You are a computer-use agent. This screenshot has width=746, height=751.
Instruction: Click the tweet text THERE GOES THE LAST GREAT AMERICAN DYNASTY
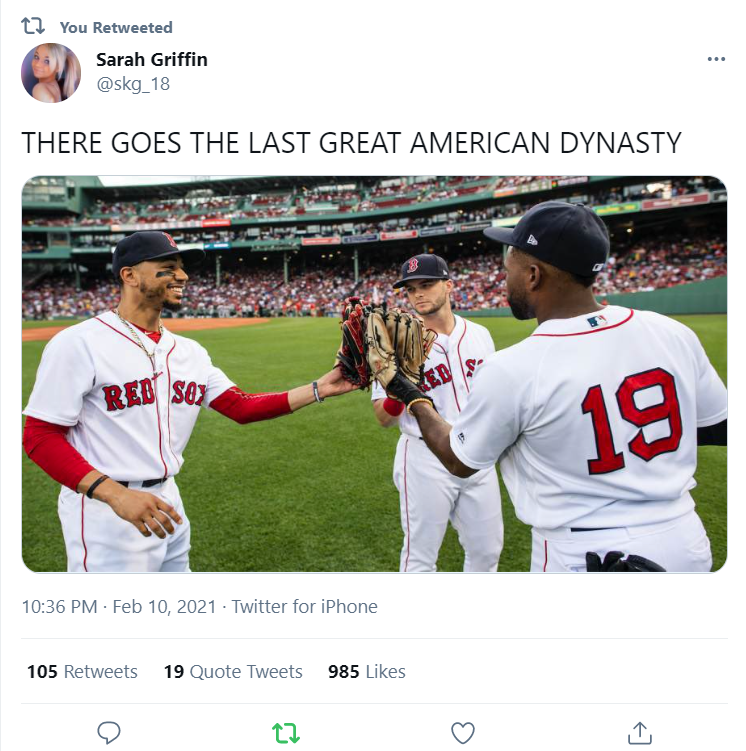(351, 143)
